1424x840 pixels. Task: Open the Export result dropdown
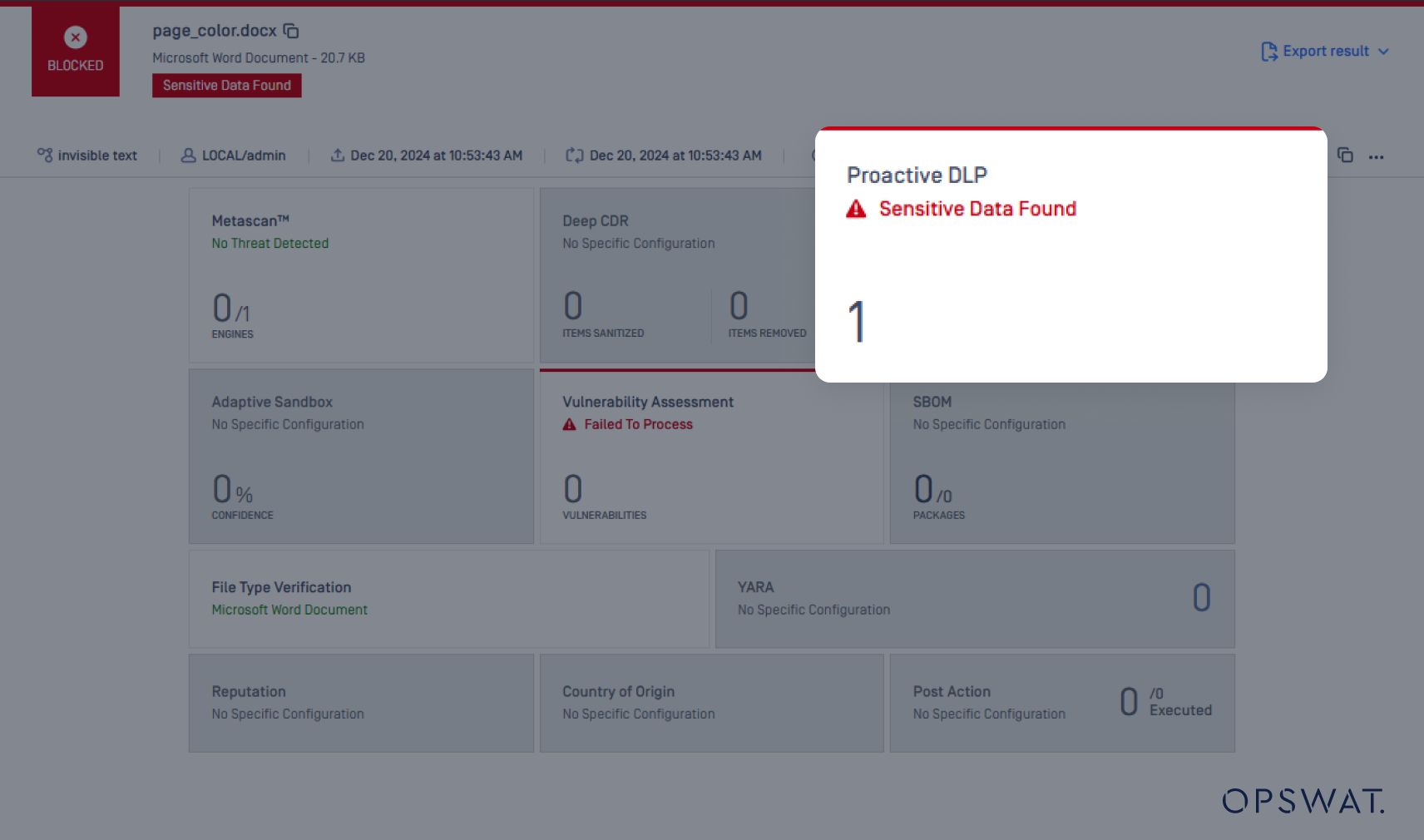pyautogui.click(x=1382, y=52)
